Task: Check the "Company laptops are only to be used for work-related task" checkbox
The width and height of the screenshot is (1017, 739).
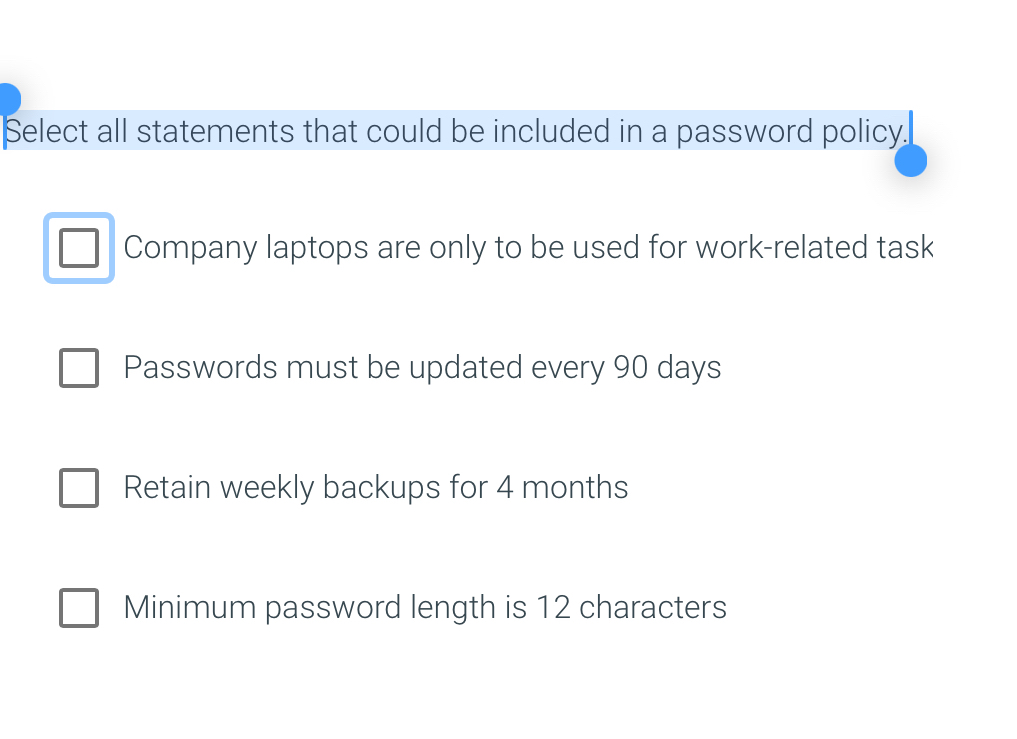Action: (79, 247)
